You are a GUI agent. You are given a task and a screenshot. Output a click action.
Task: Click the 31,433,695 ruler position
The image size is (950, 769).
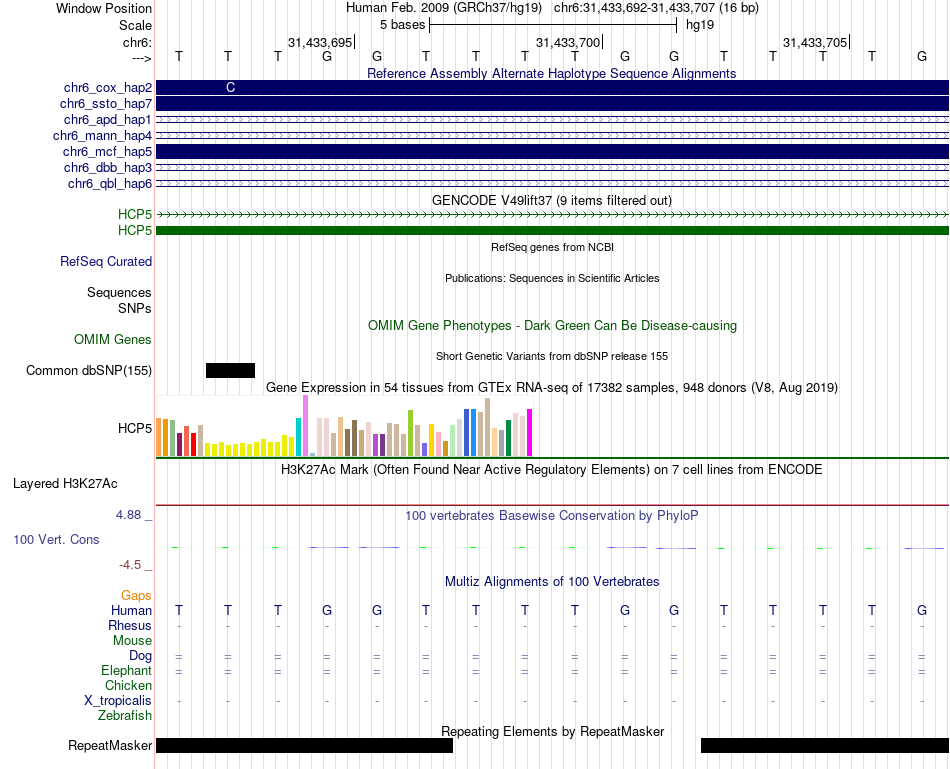click(x=320, y=42)
